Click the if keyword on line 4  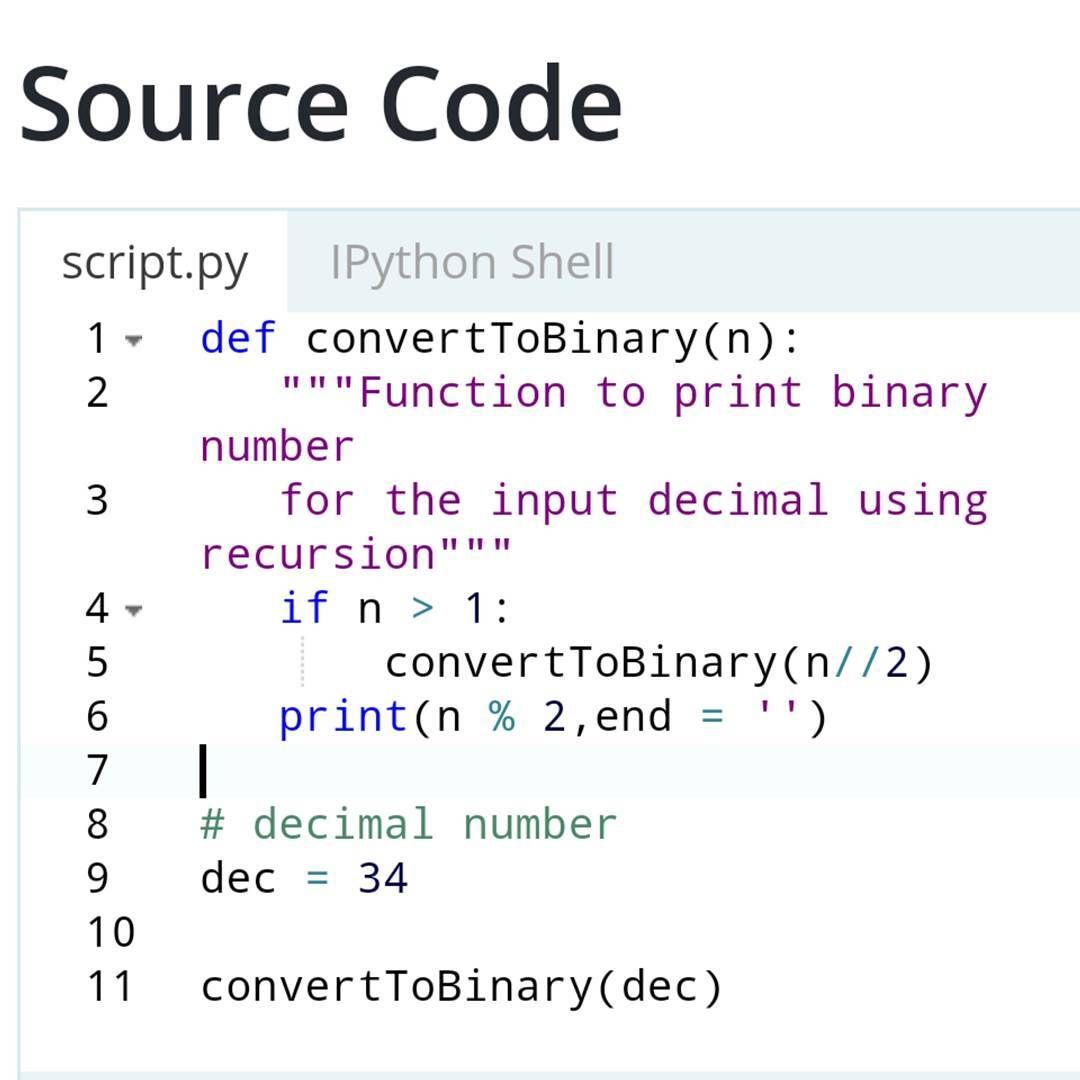(304, 608)
